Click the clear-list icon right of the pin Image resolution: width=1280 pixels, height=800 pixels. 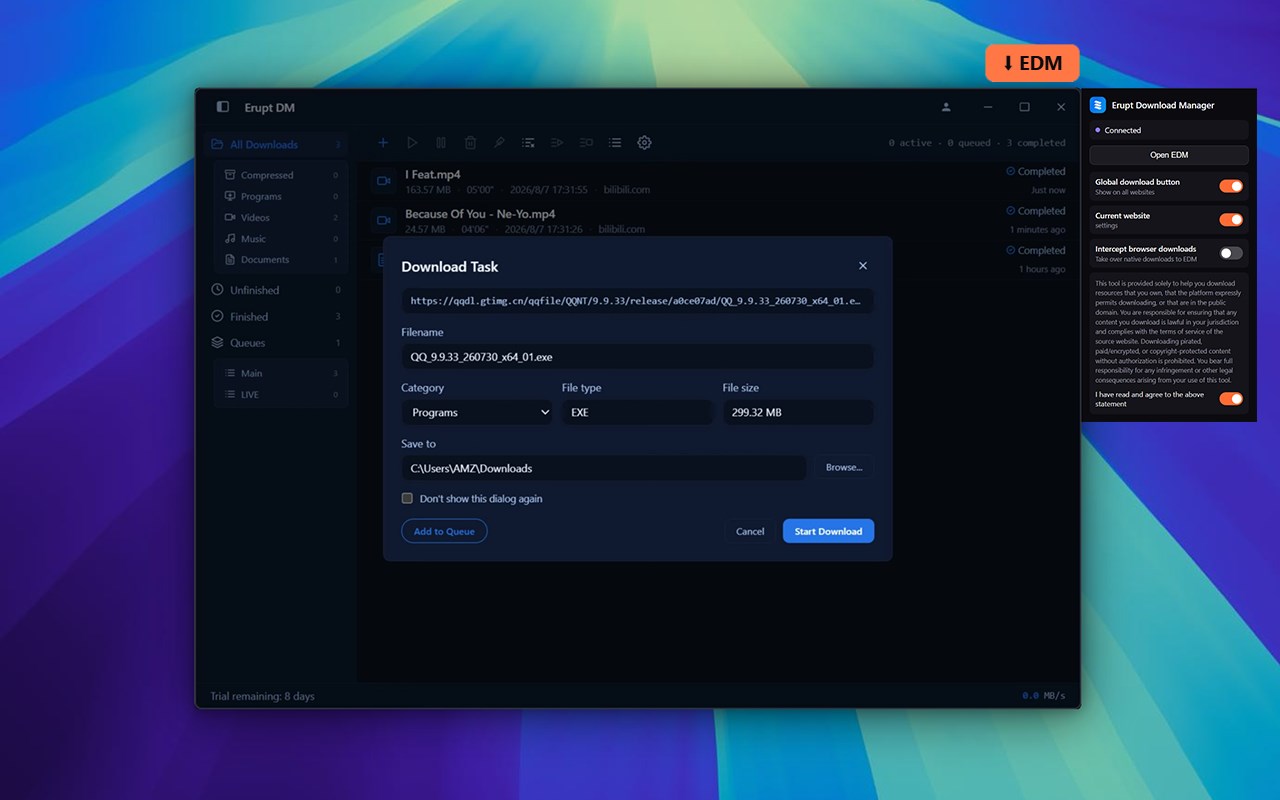click(528, 143)
